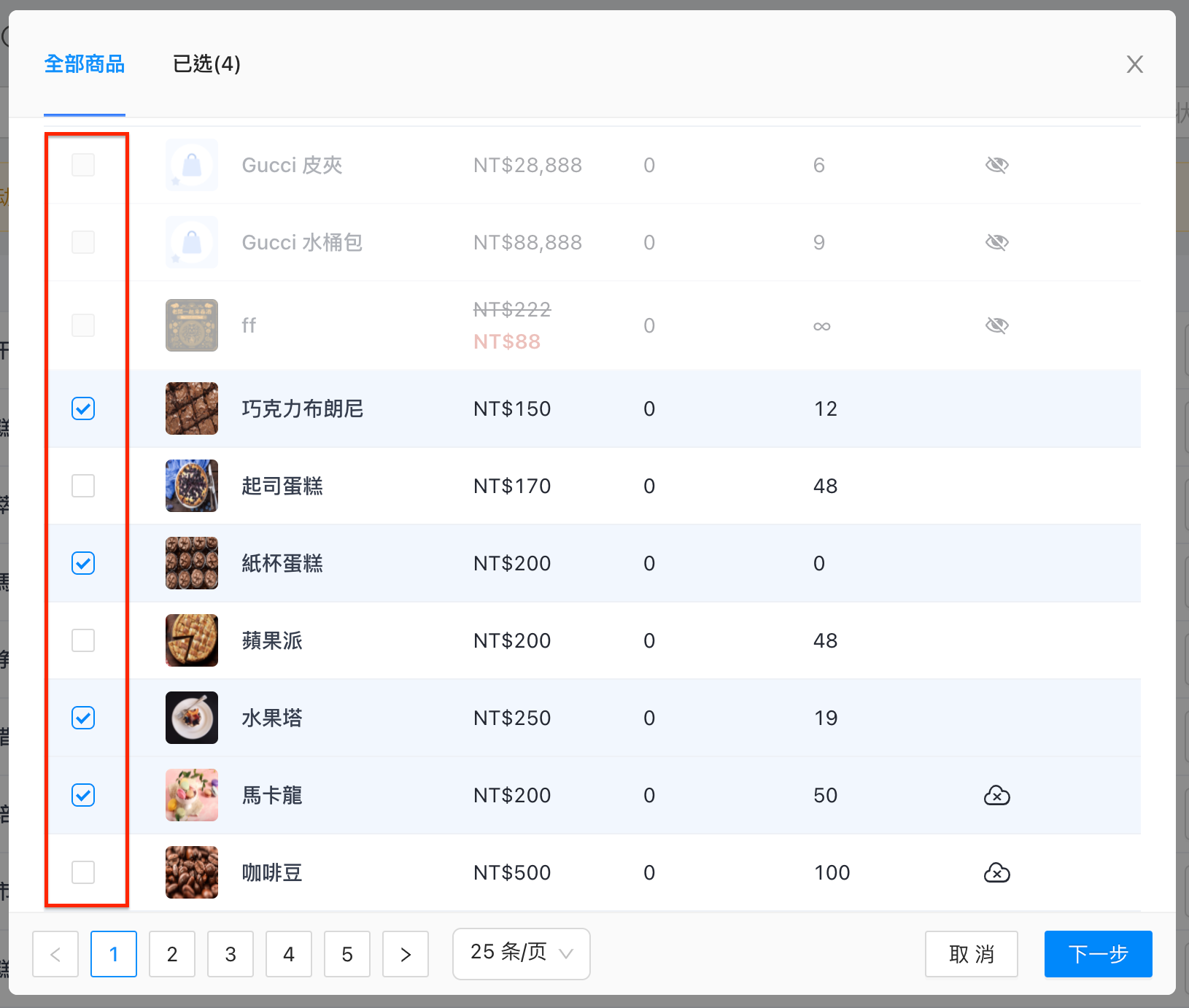Screen dimensions: 1189x1008
Task: Click the struck-through price NT$222
Action: pyautogui.click(x=512, y=309)
